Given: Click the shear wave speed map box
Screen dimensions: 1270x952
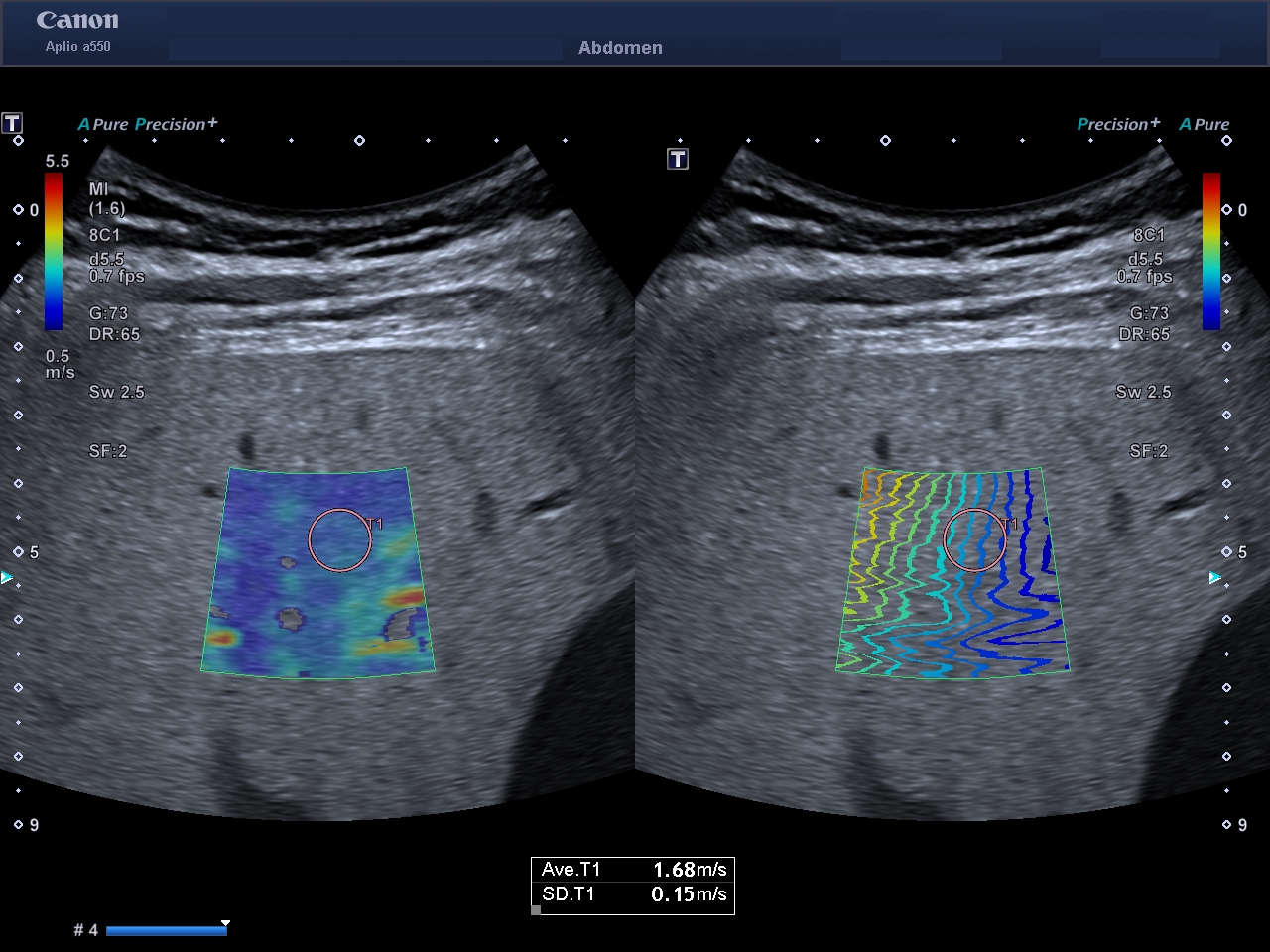Looking at the screenshot, I should [x=318, y=573].
